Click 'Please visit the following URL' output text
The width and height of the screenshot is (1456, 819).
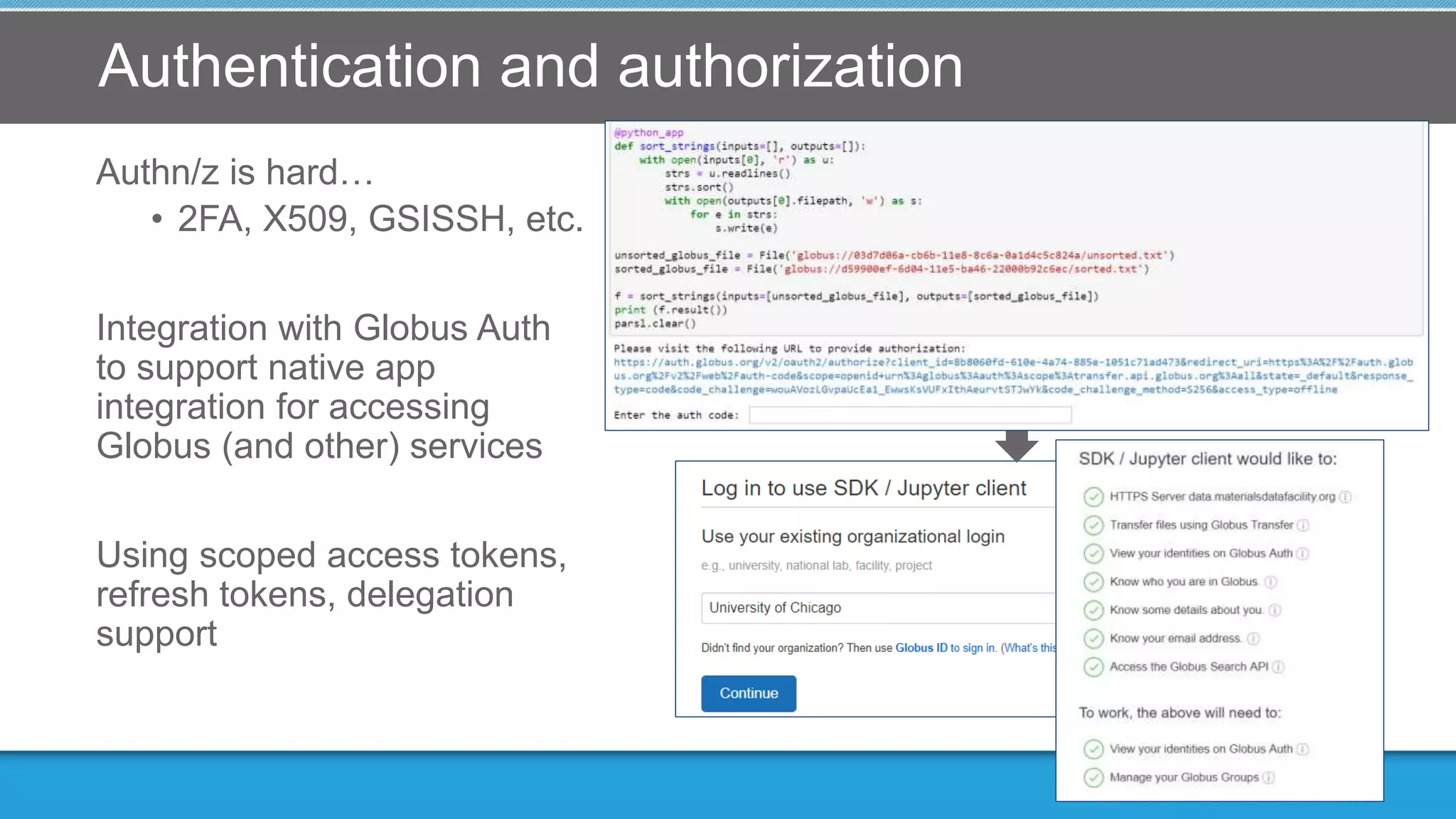click(789, 348)
